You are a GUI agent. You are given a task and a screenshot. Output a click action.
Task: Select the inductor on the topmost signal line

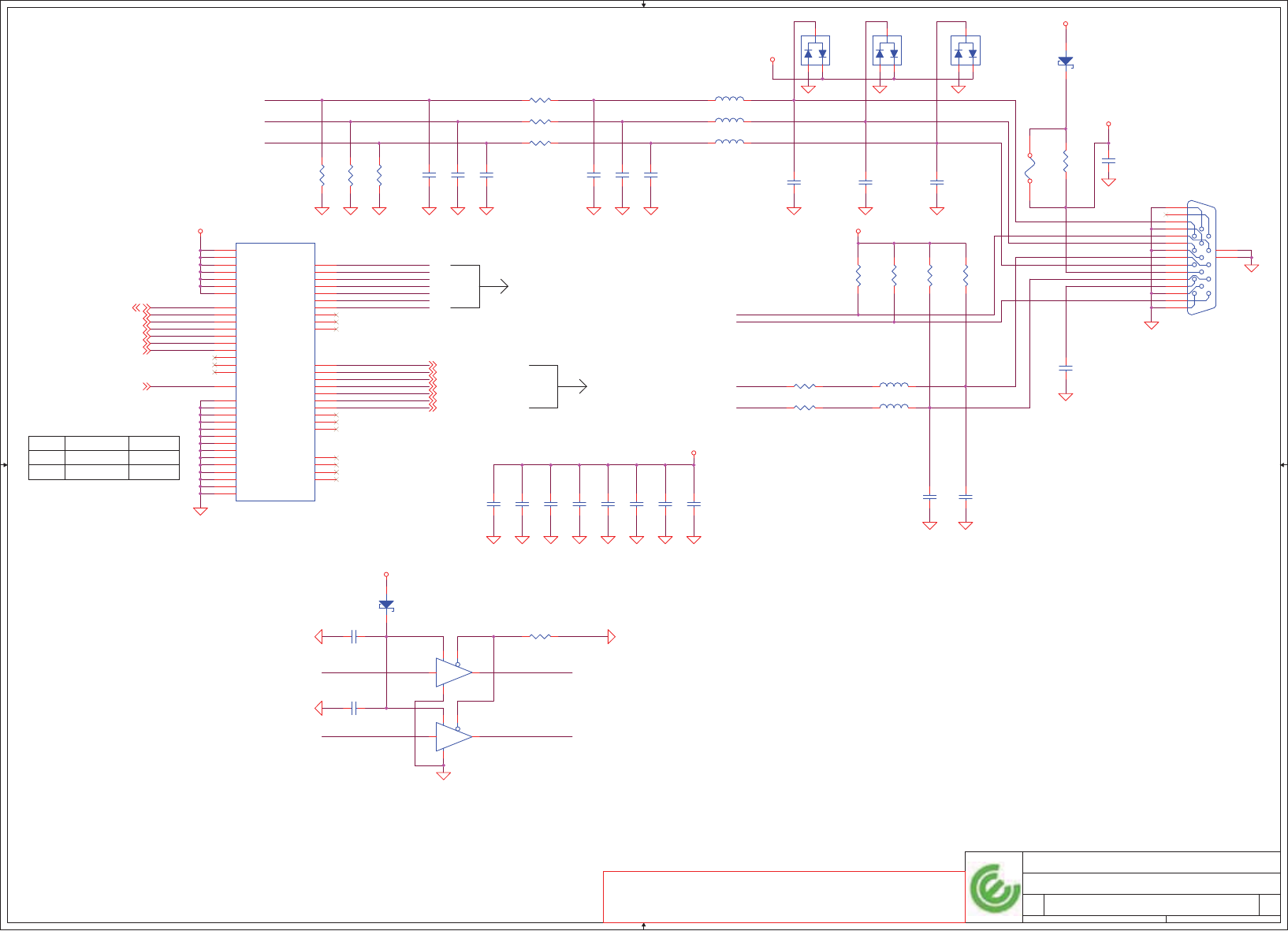(729, 99)
